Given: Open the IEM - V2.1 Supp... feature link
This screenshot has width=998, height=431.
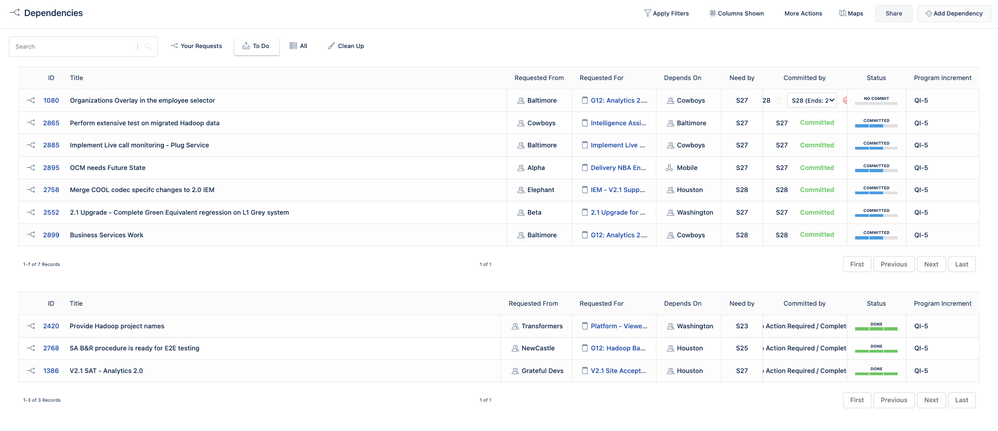Looking at the screenshot, I should pos(618,190).
